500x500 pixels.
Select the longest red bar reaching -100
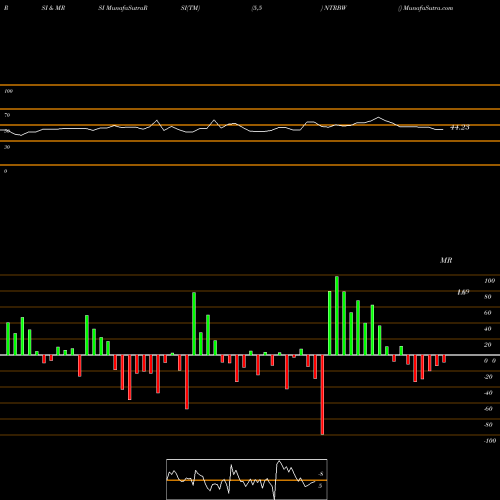322,395
